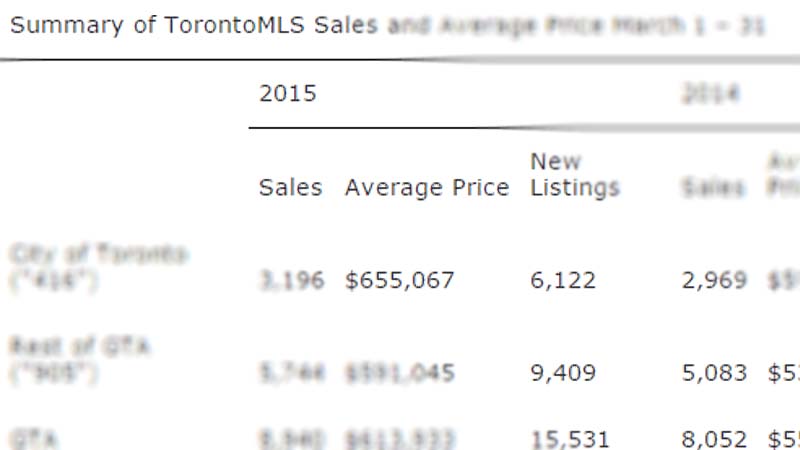
Task: Select the 2015 year header
Action: [288, 93]
